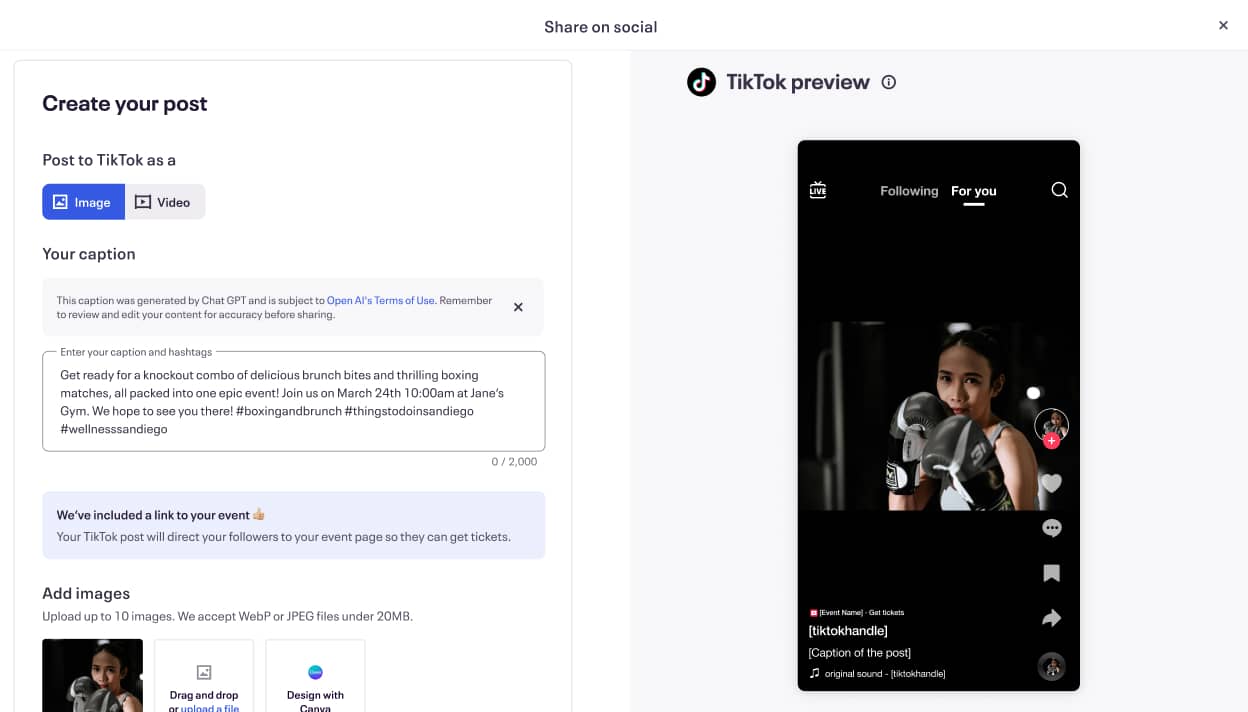Click the uploaded boxer image thumbnail
Screen dimensions: 1248x712
coord(92,675)
